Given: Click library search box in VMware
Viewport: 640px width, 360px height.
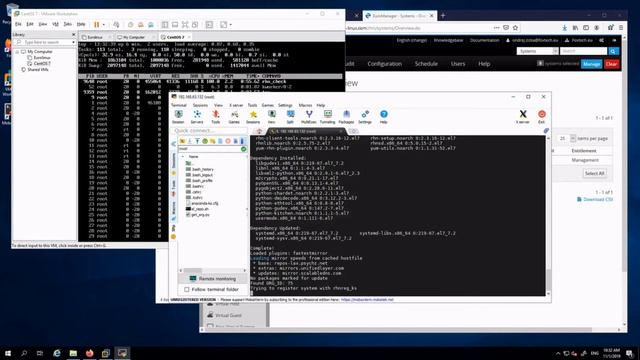Looking at the screenshot, I should click(x=44, y=42).
